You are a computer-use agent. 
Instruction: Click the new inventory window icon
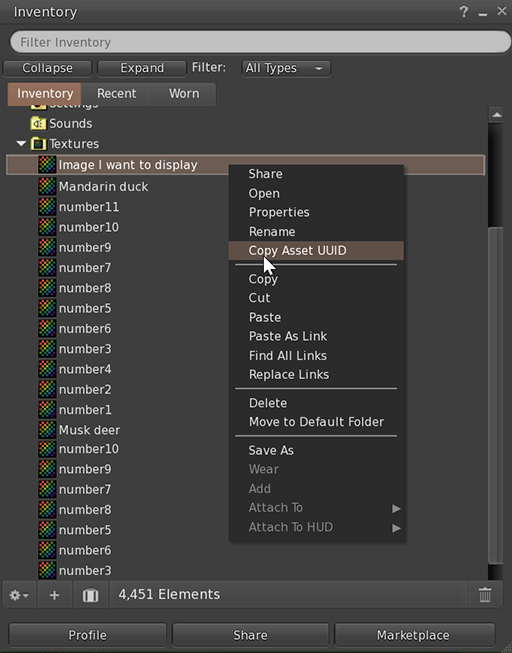pyautogui.click(x=90, y=595)
